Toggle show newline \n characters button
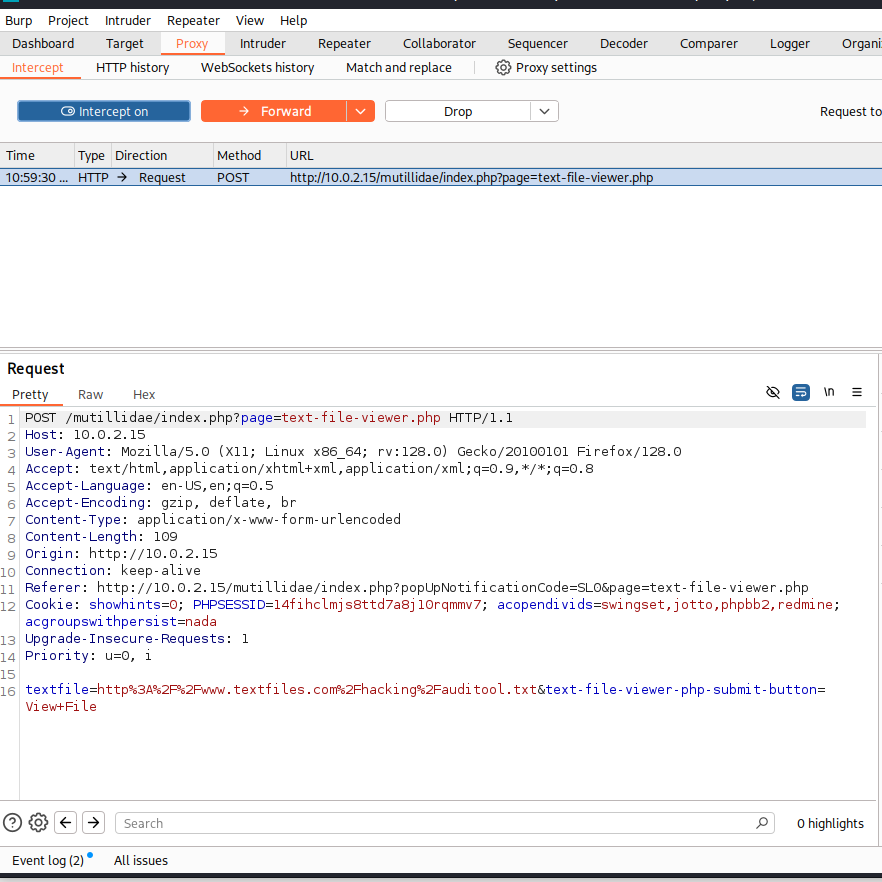Image resolution: width=882 pixels, height=882 pixels. [x=829, y=392]
